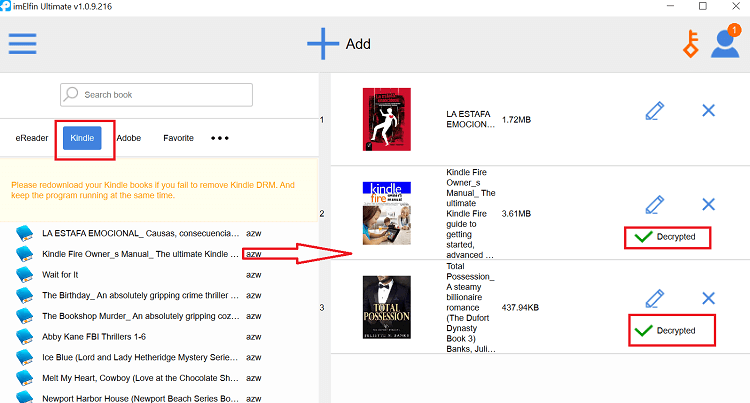Select 'Abby Kane FBI Thrillers 1-6' row
The height and width of the screenshot is (403, 750).
[94, 337]
